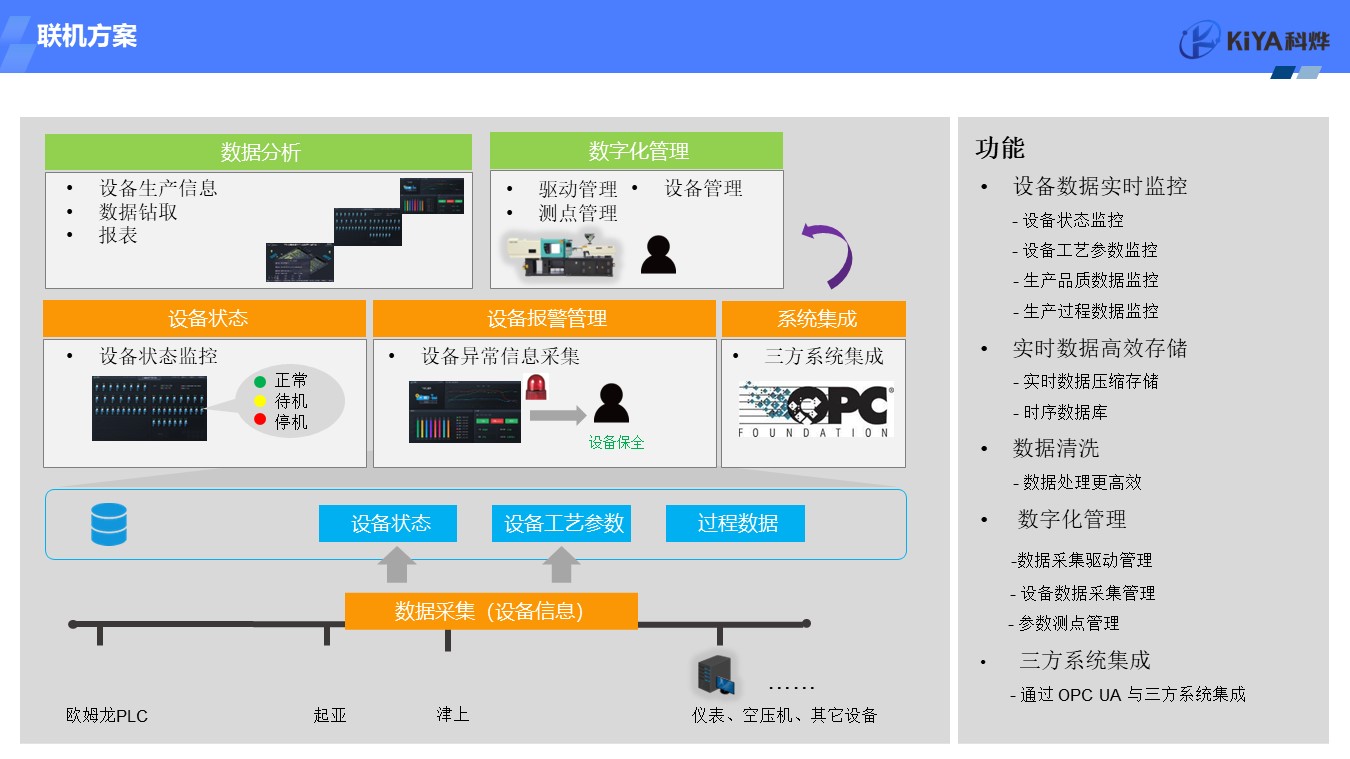
Task: Select the 数字化管理 green header
Action: click(637, 151)
